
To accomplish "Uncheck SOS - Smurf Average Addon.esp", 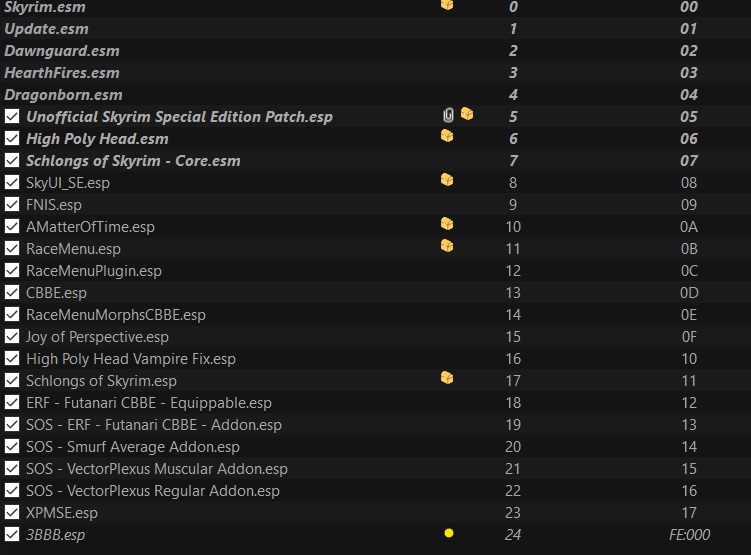I will point(12,447).
